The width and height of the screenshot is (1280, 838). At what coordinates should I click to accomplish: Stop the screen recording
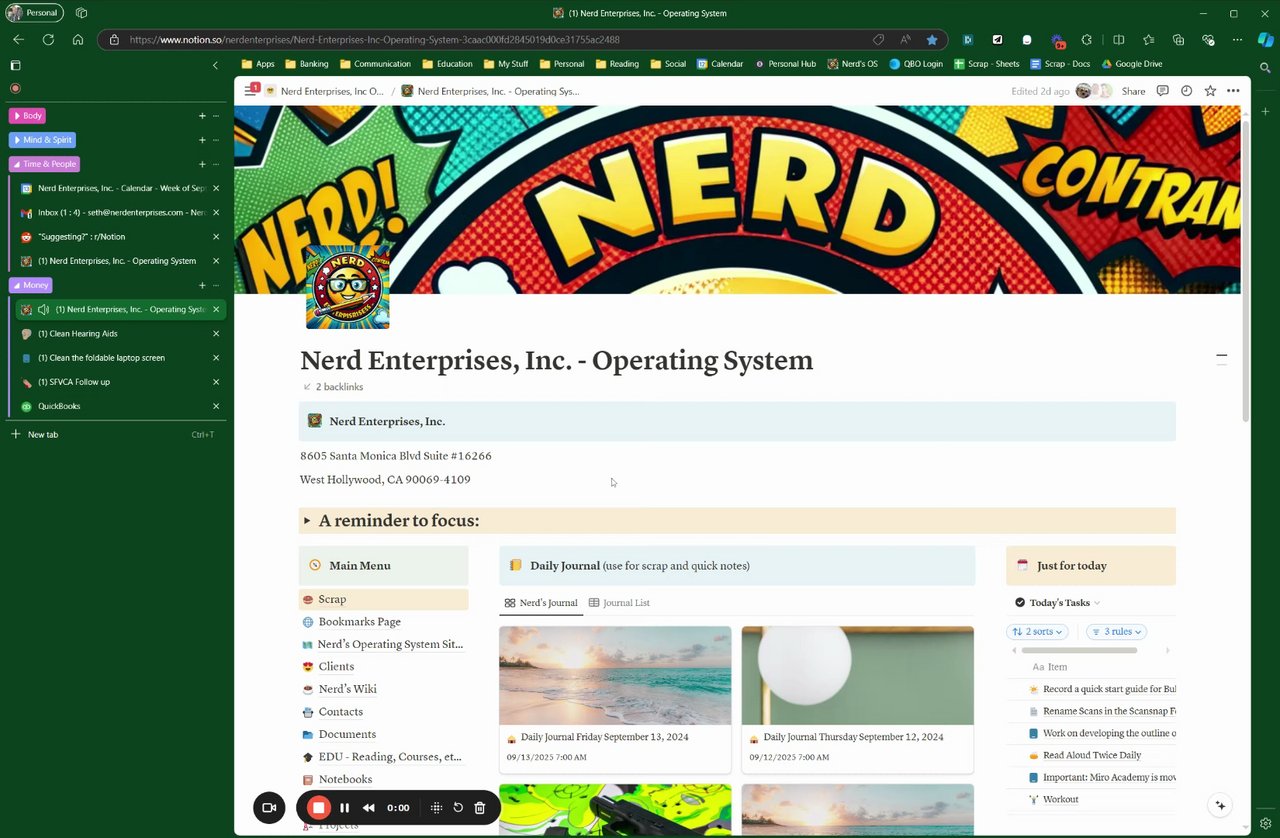[x=319, y=807]
